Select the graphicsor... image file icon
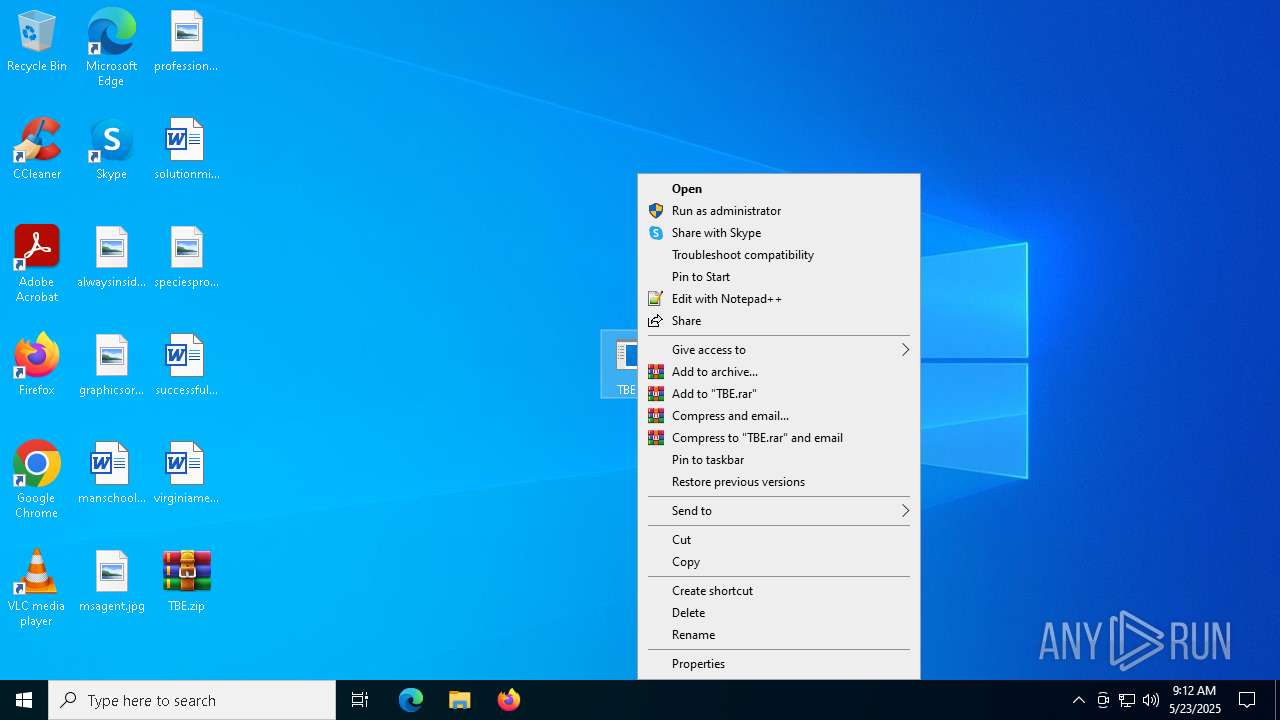1280x720 pixels. [111, 366]
